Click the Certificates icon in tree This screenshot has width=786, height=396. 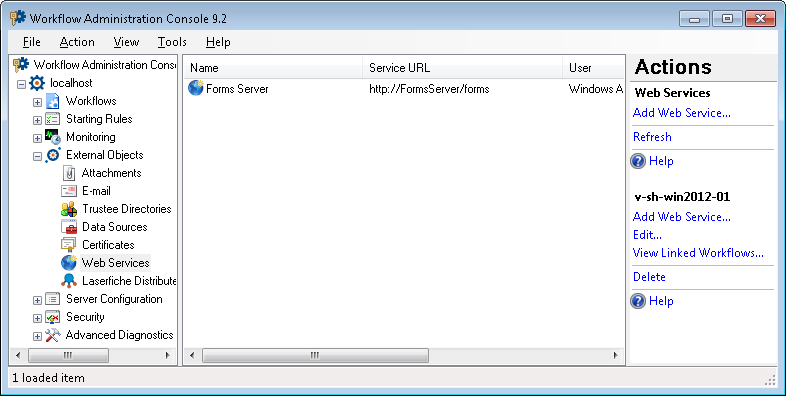(69, 245)
